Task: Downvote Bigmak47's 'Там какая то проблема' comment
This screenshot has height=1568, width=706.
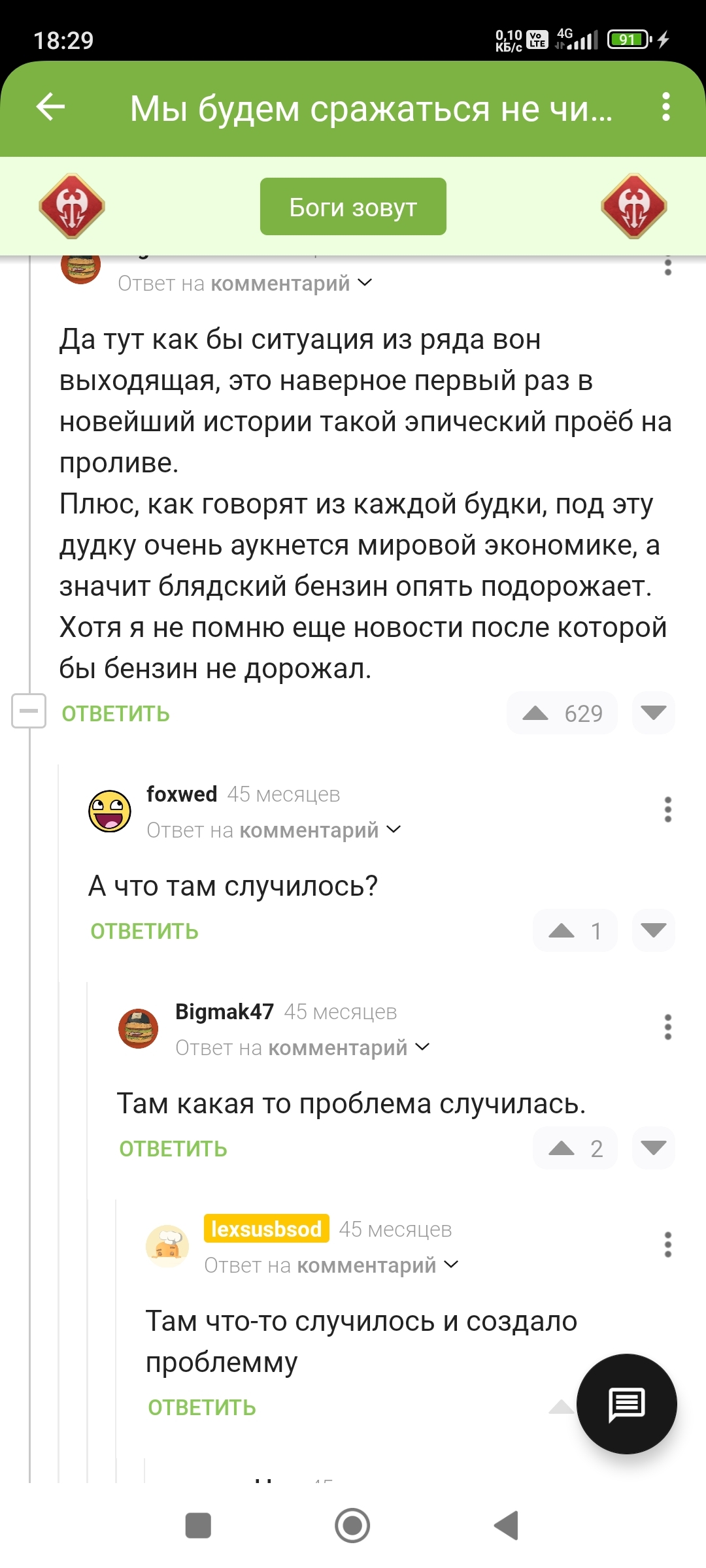Action: [653, 1148]
